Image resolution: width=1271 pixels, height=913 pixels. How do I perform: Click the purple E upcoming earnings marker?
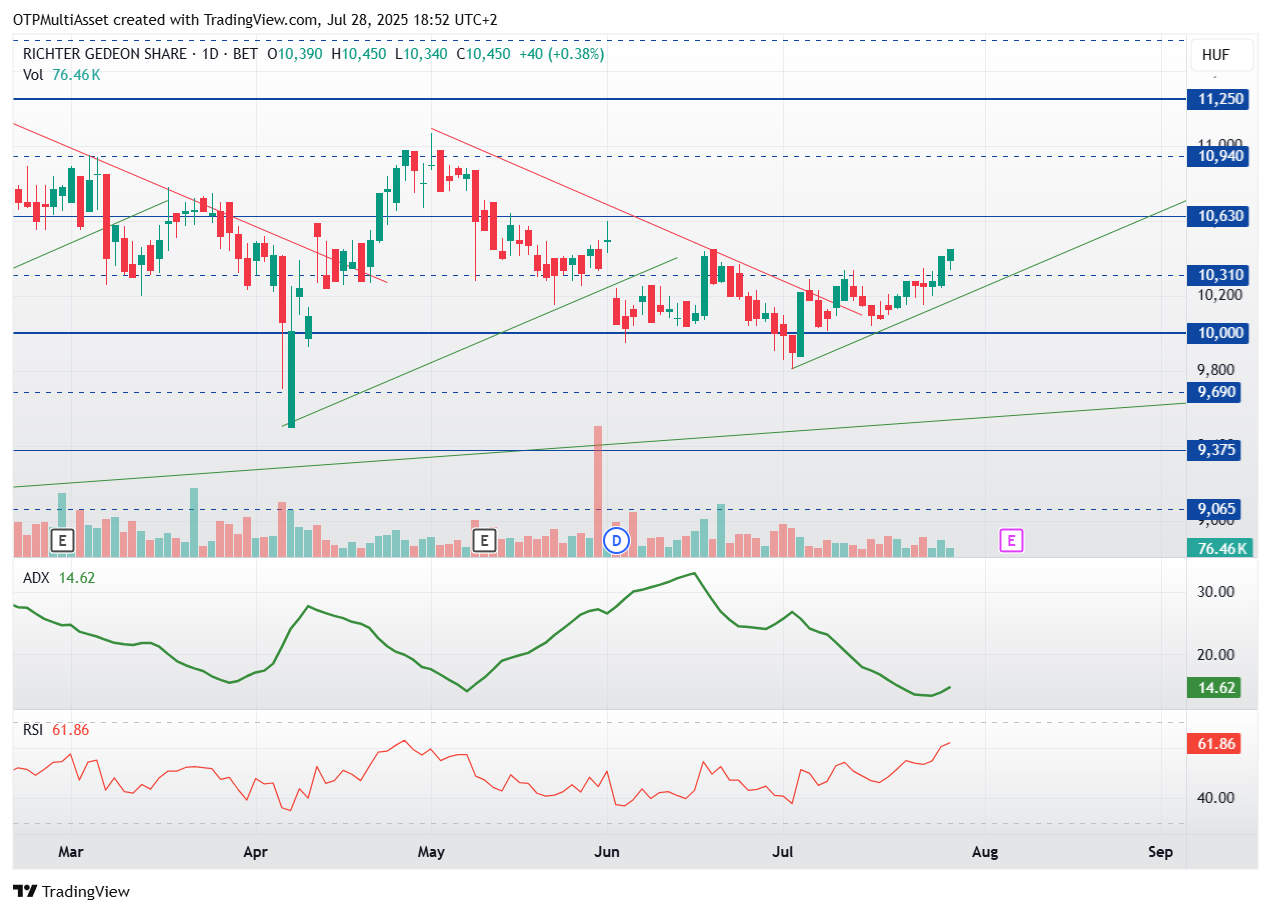(x=1011, y=541)
